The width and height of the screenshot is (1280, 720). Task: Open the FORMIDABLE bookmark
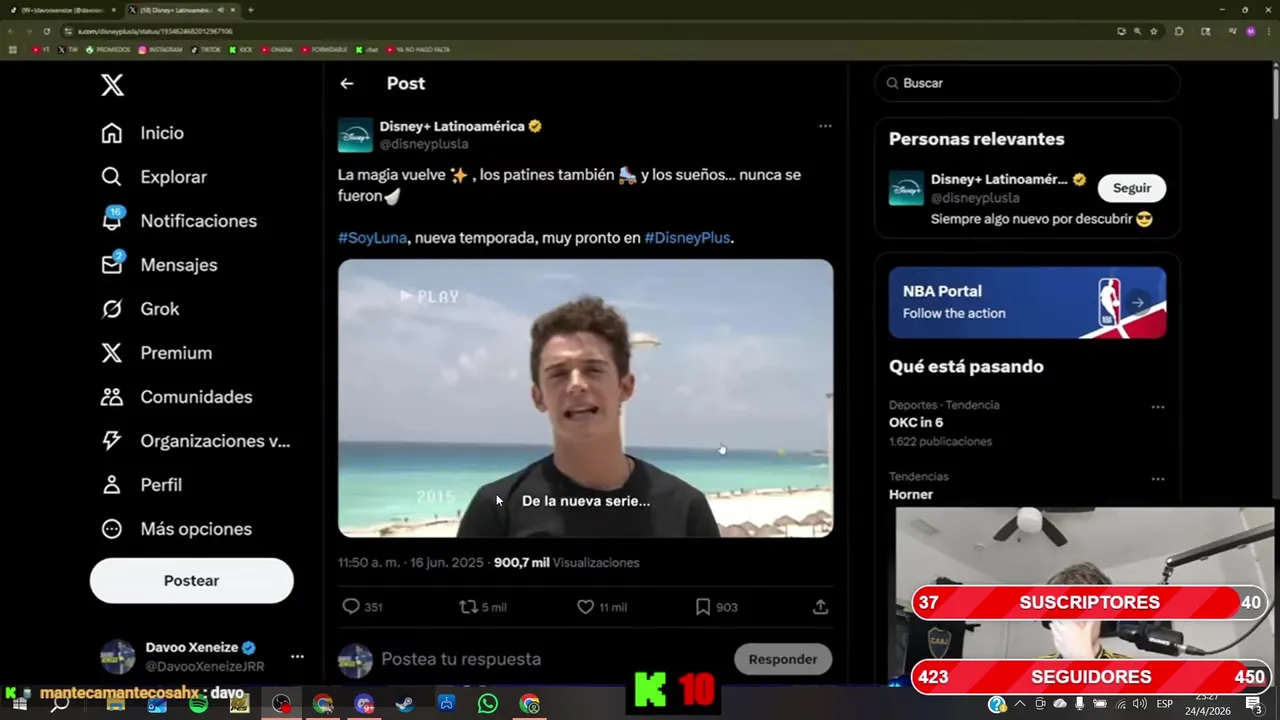[324, 49]
